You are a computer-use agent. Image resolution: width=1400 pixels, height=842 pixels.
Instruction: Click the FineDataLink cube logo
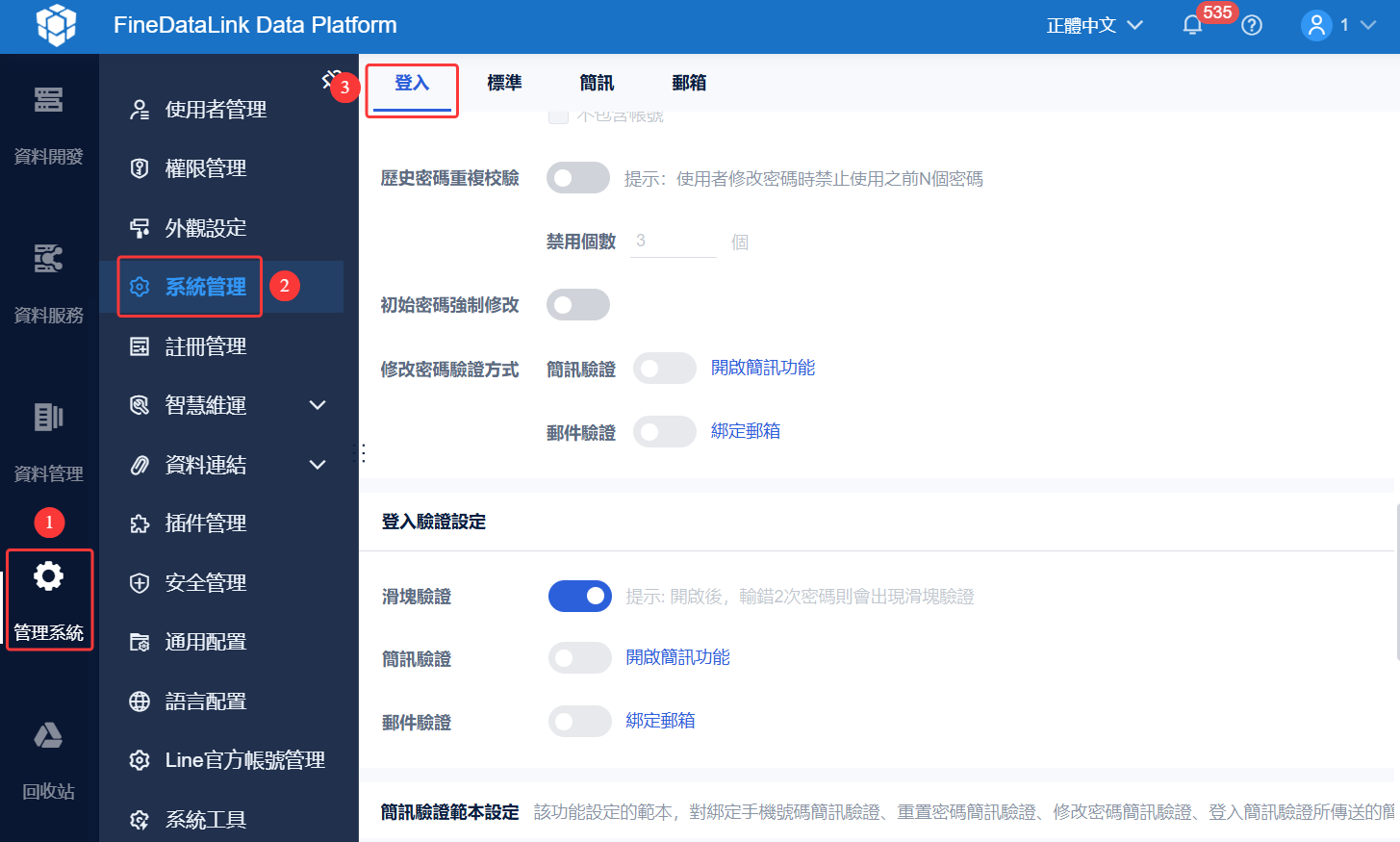tap(55, 25)
